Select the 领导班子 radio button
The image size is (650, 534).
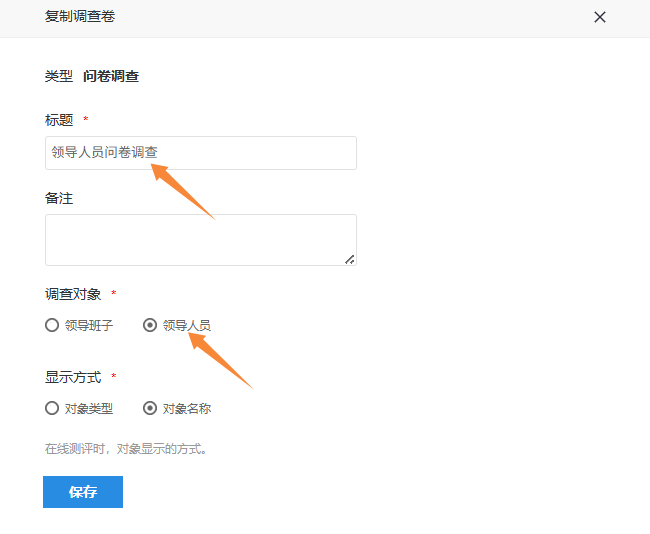point(52,325)
